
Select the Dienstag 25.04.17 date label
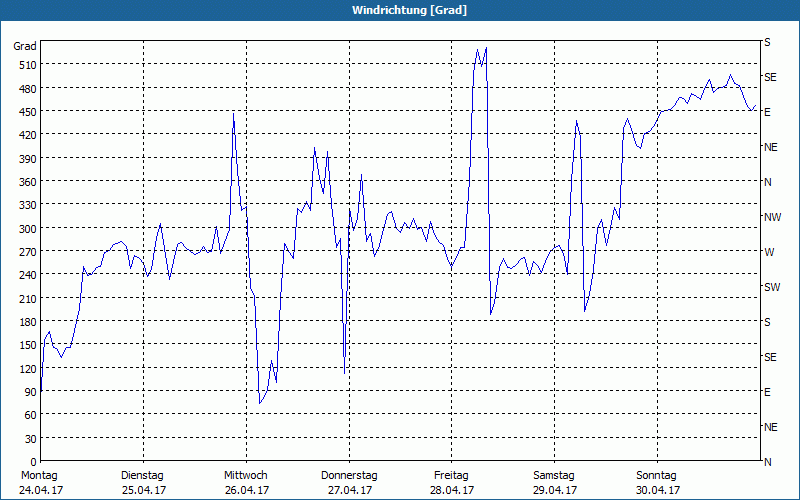[143, 483]
